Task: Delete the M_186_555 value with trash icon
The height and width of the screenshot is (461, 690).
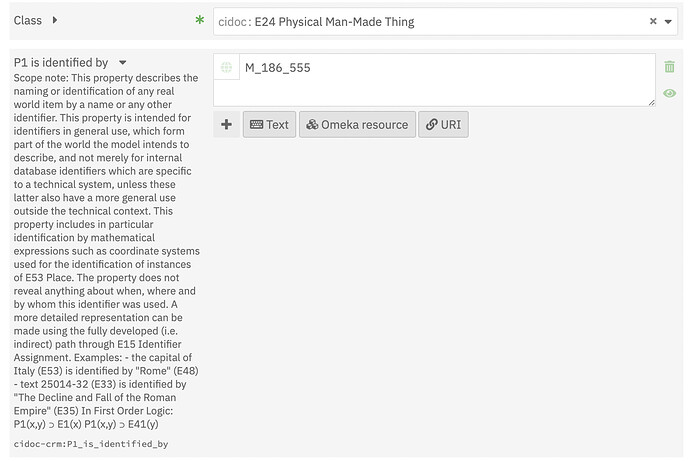Action: tap(669, 66)
